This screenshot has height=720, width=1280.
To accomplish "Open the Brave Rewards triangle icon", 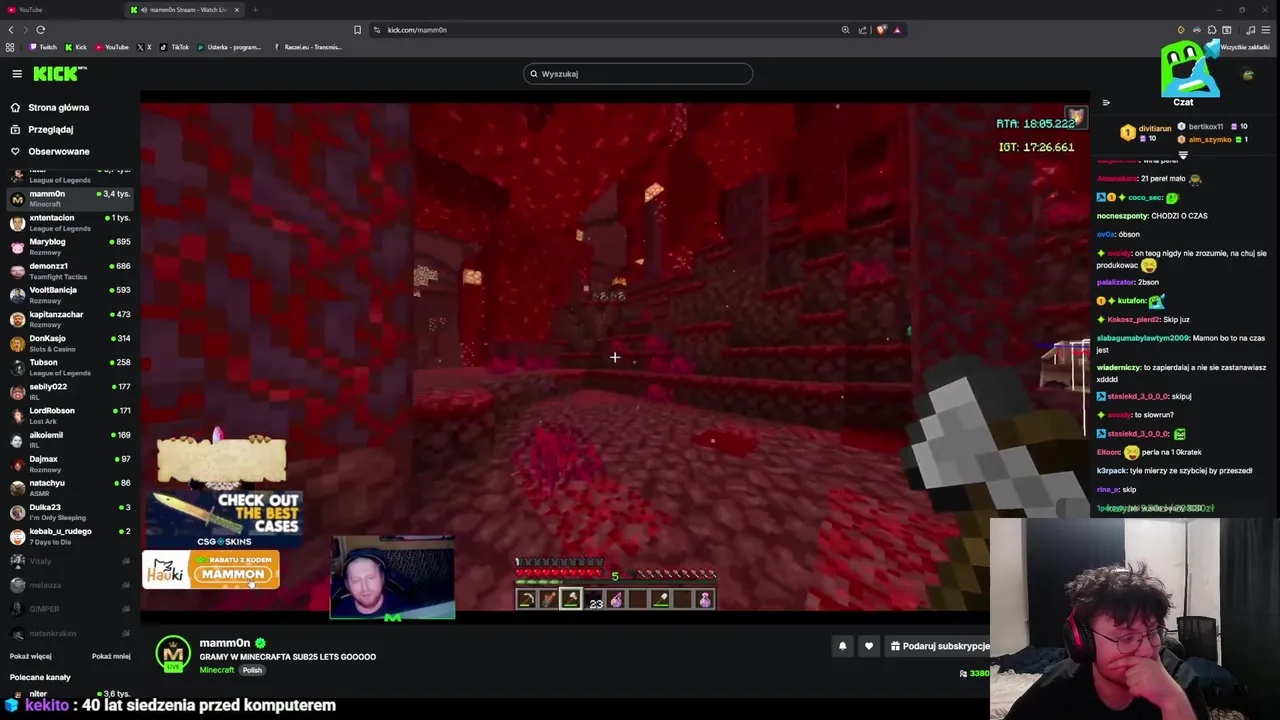I will point(897,30).
